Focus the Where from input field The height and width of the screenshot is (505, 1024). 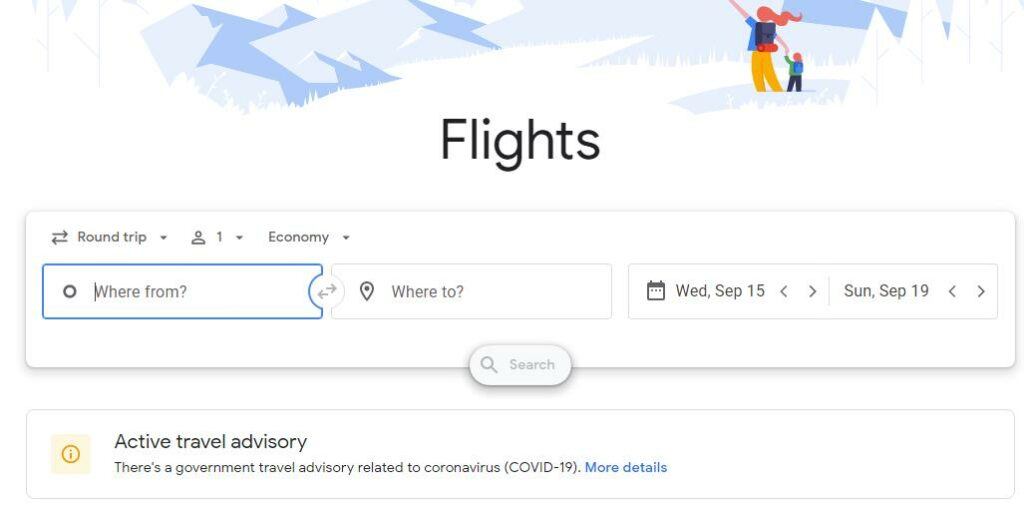pos(182,291)
